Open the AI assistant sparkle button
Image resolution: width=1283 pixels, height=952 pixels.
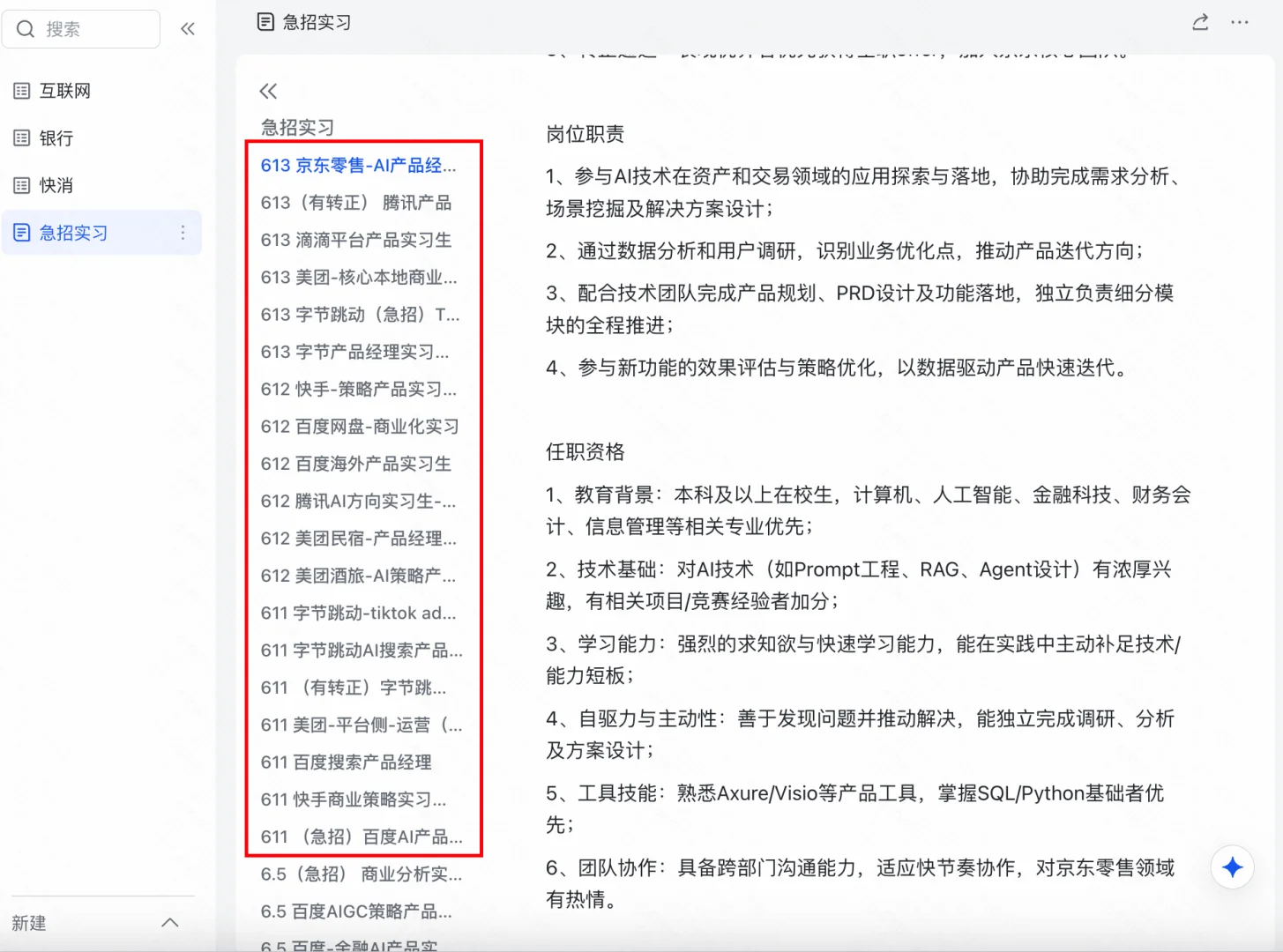pyautogui.click(x=1233, y=867)
